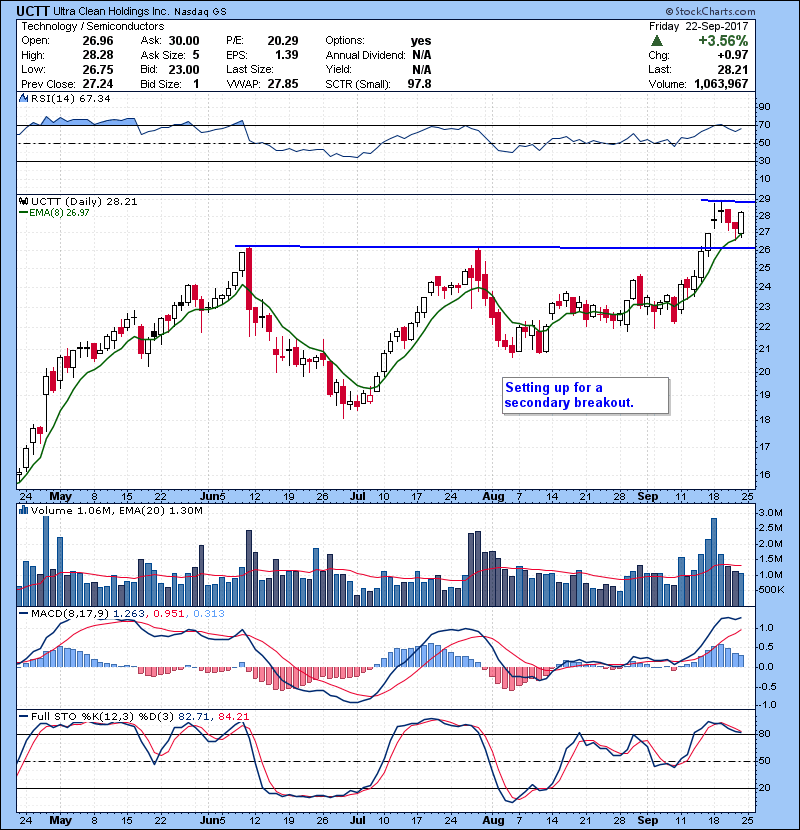This screenshot has height=830, width=800.
Task: Click the 'Nasdaq GS' exchange label
Action: (200, 12)
